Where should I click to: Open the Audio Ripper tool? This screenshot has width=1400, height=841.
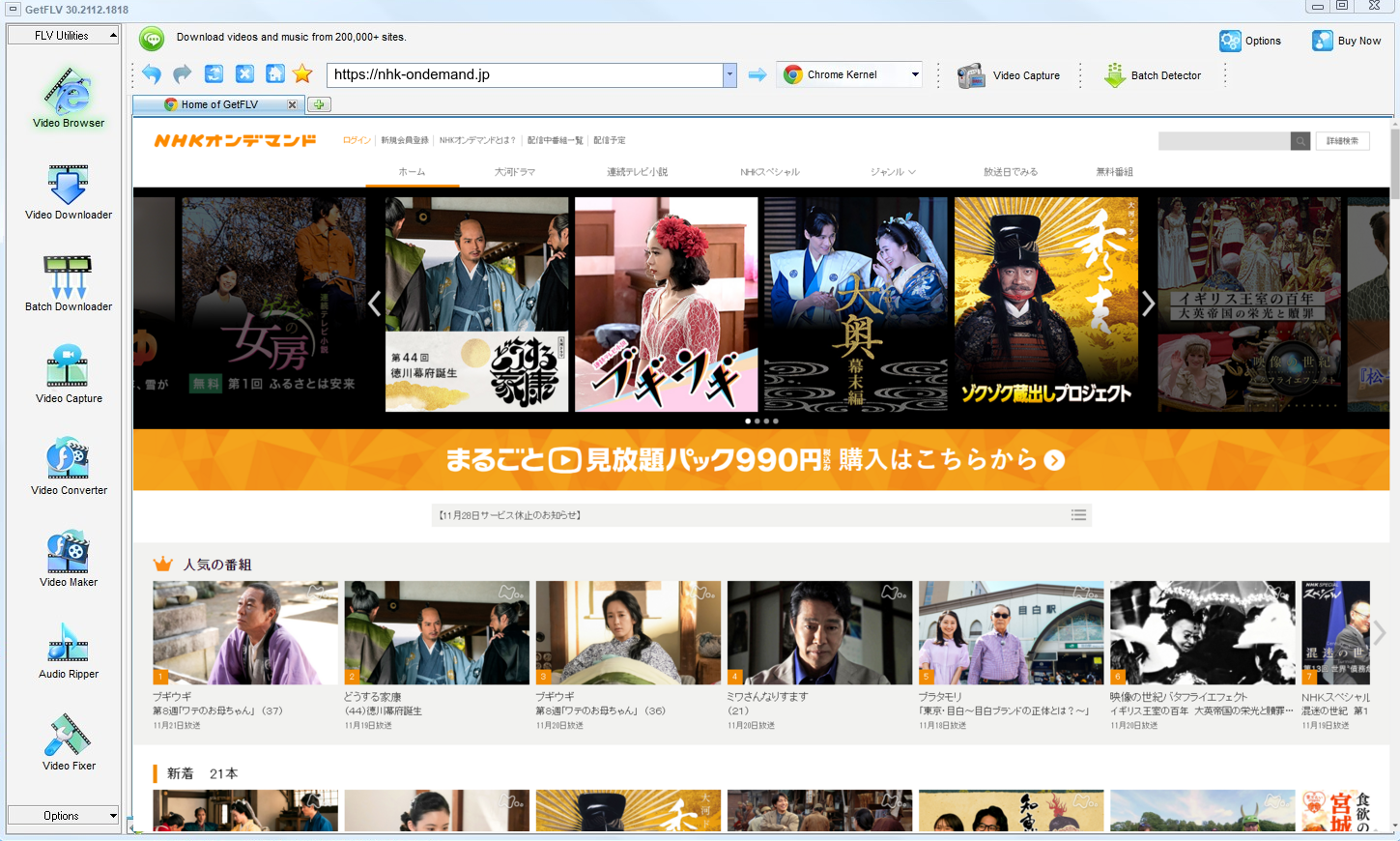pyautogui.click(x=68, y=651)
